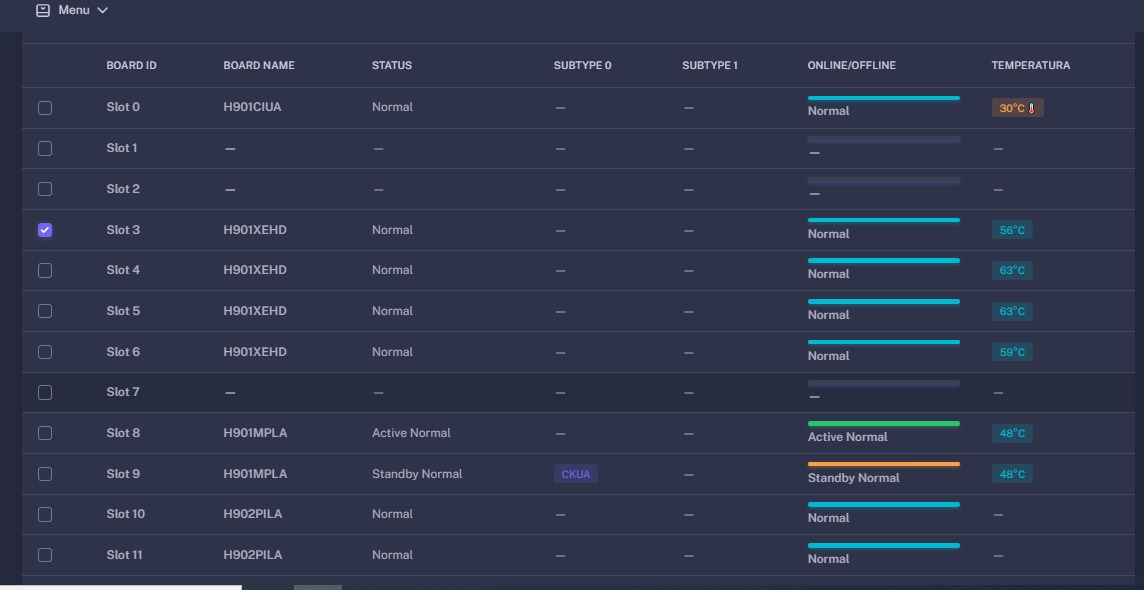Click the Slot 8 board ID
The height and width of the screenshot is (590, 1144).
click(x=123, y=433)
